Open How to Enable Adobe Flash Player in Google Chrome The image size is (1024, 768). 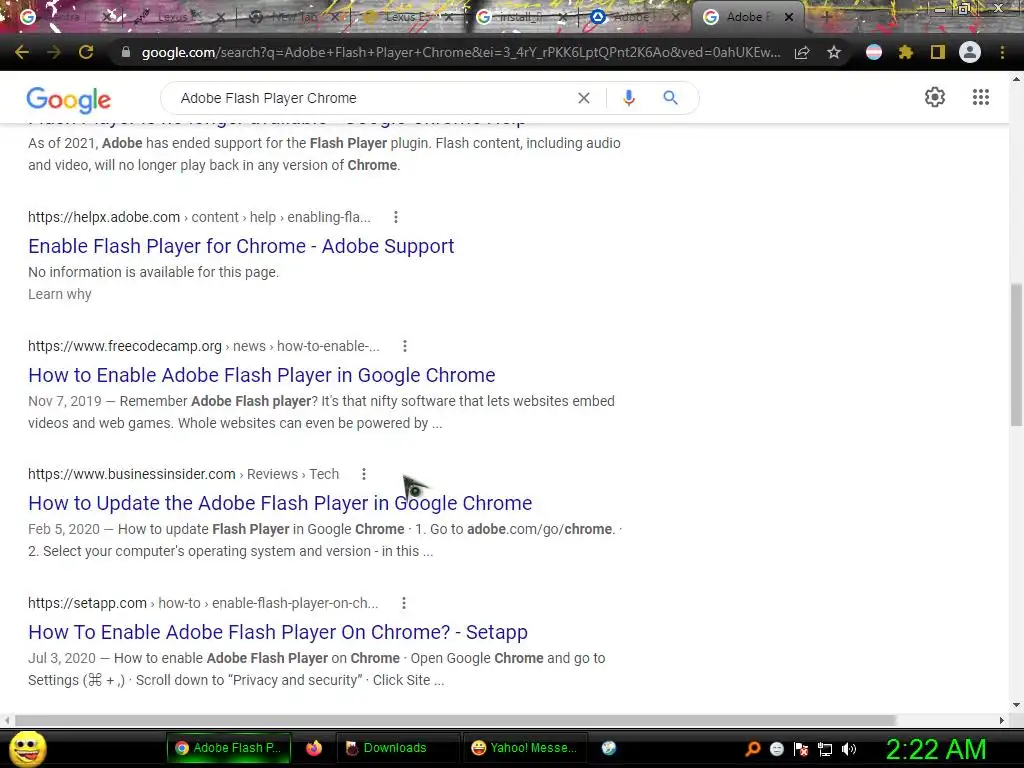[262, 375]
